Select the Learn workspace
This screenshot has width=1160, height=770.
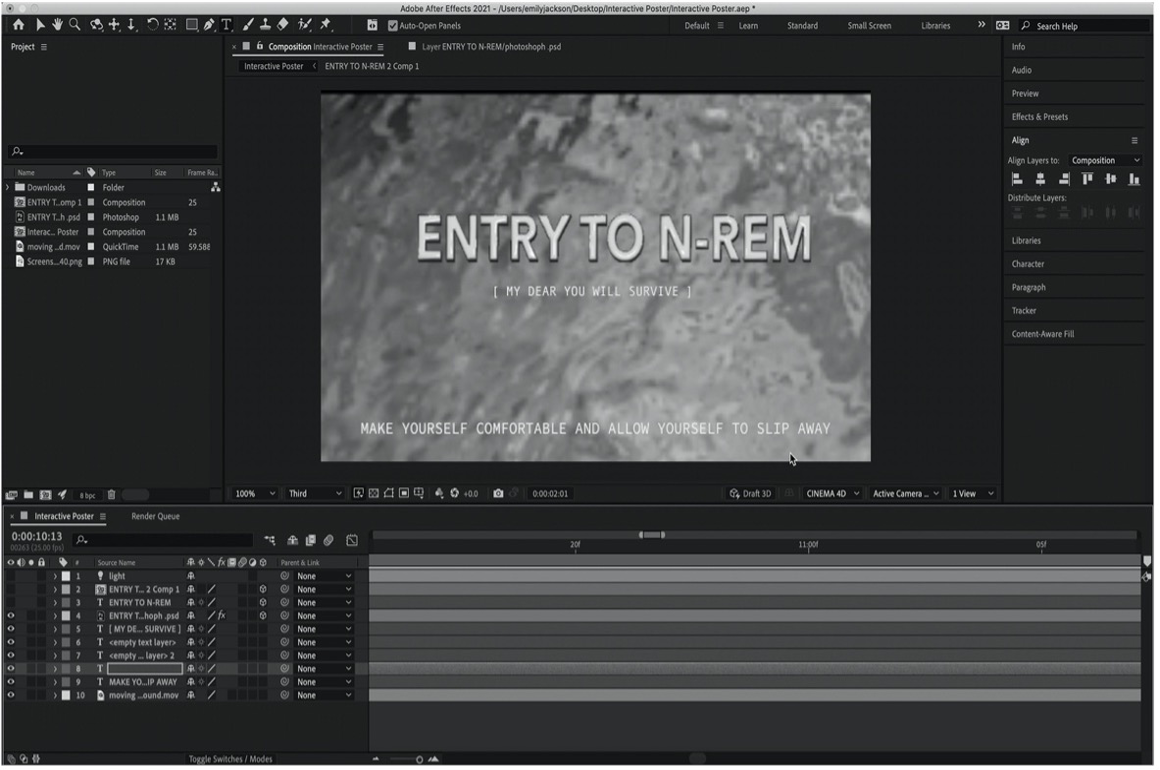[748, 26]
